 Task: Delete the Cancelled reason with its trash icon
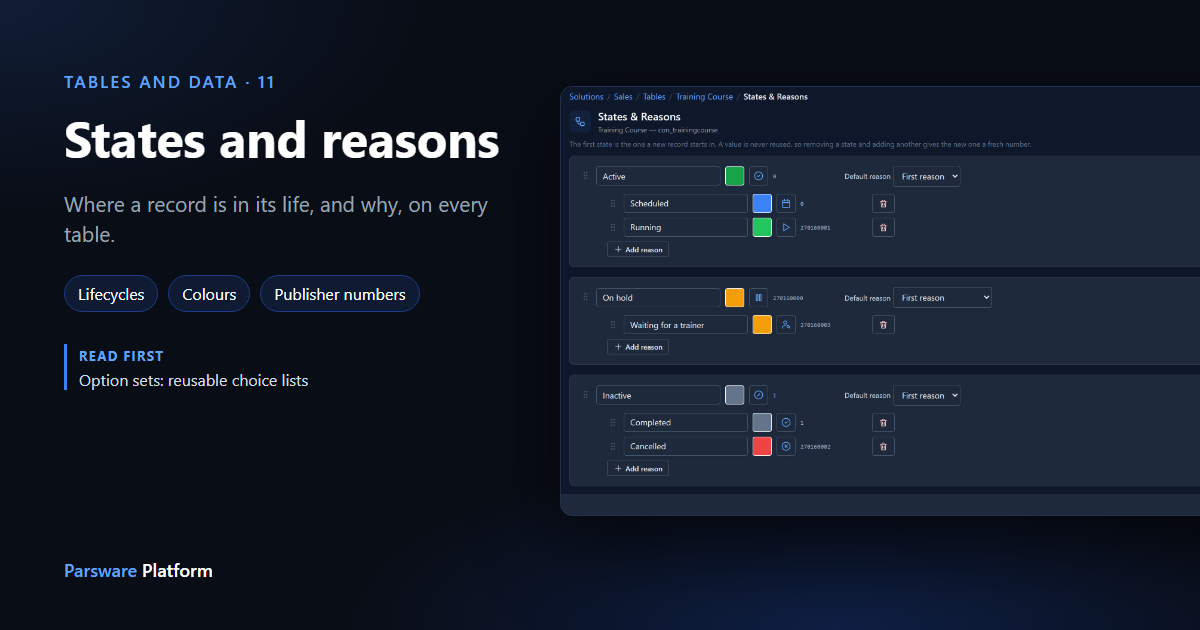coord(883,446)
